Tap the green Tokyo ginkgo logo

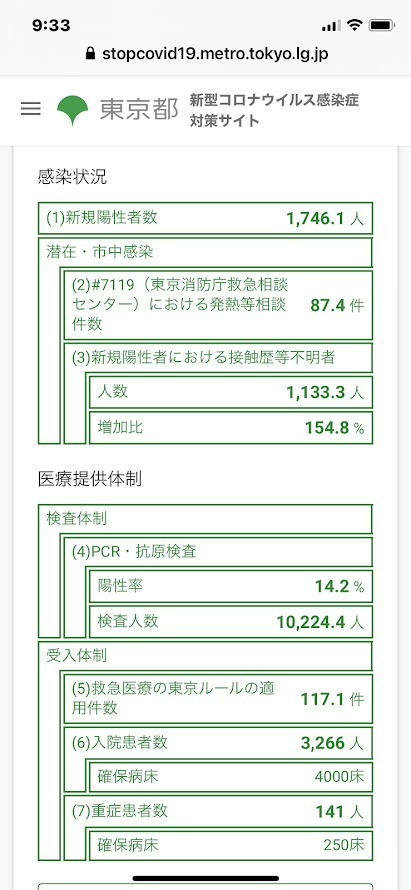[73, 110]
